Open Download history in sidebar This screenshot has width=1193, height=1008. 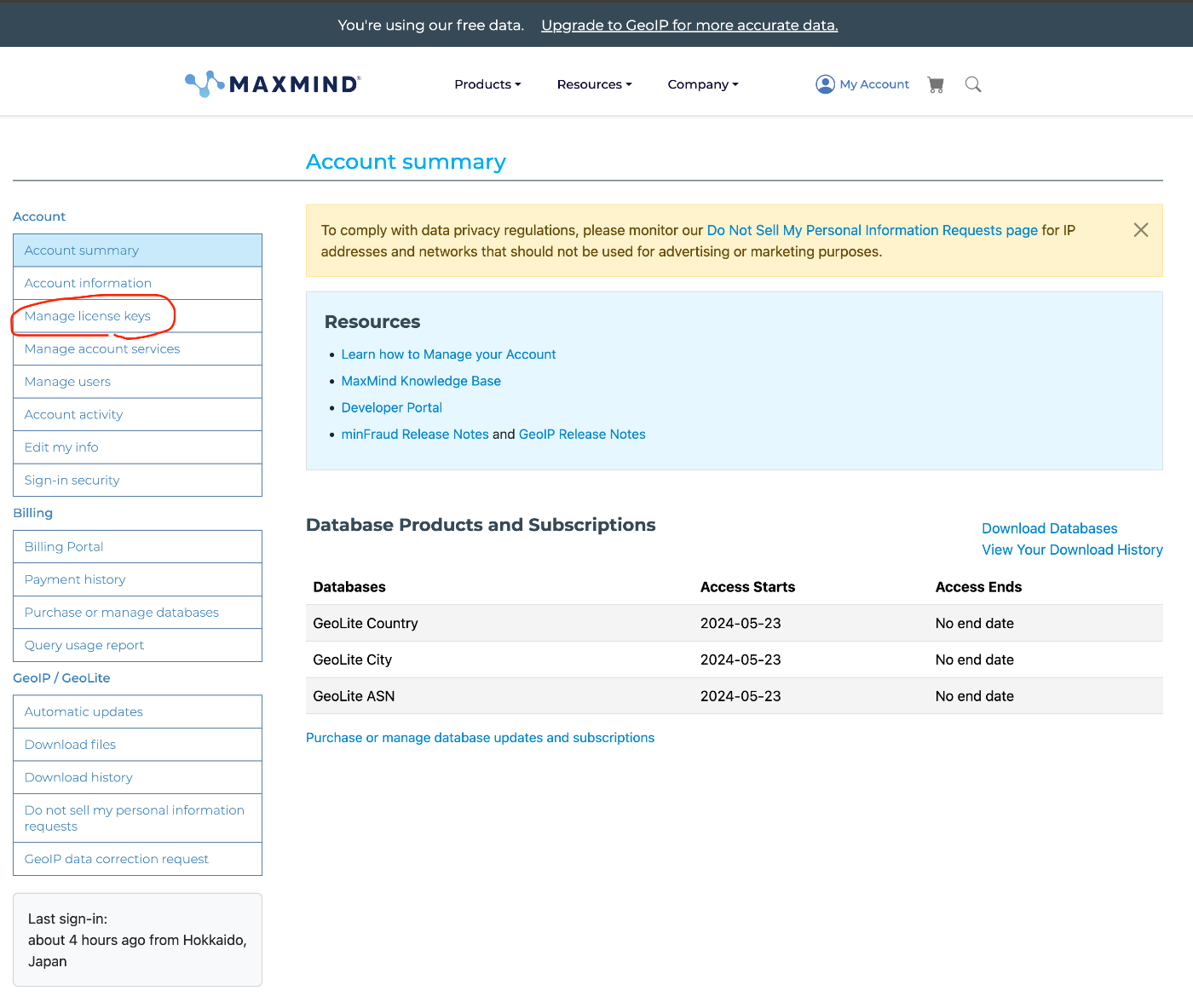[x=137, y=777]
